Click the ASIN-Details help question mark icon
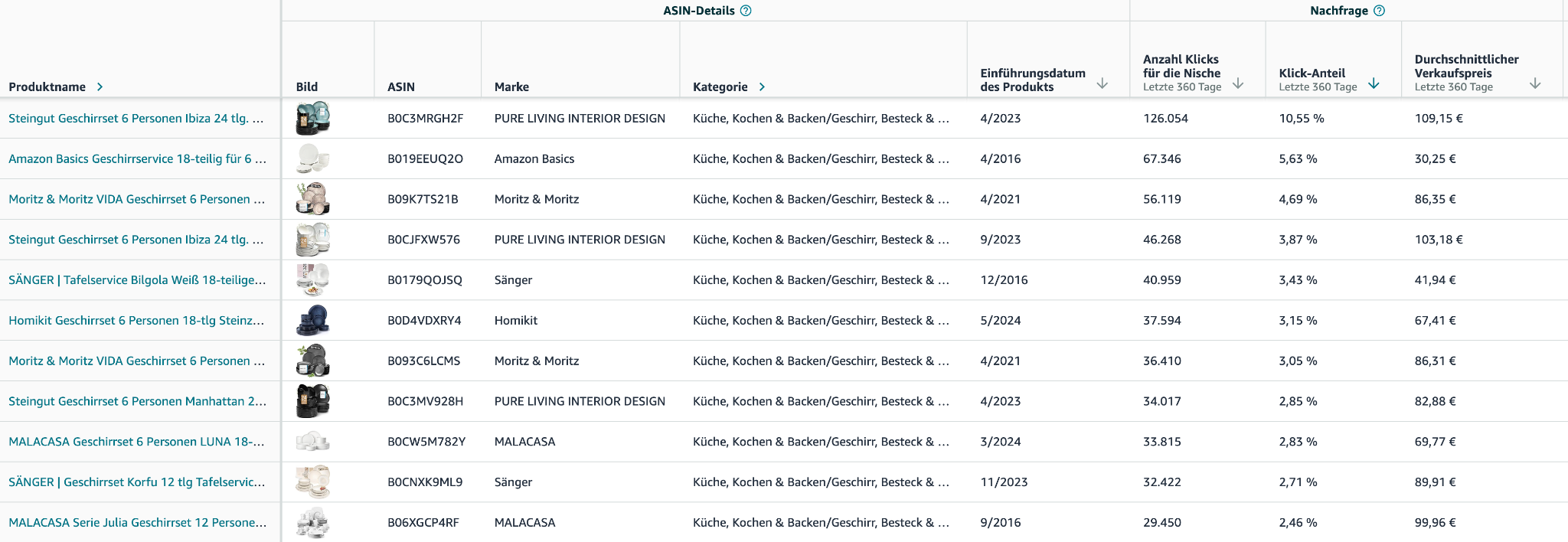The image size is (1568, 542). click(746, 11)
